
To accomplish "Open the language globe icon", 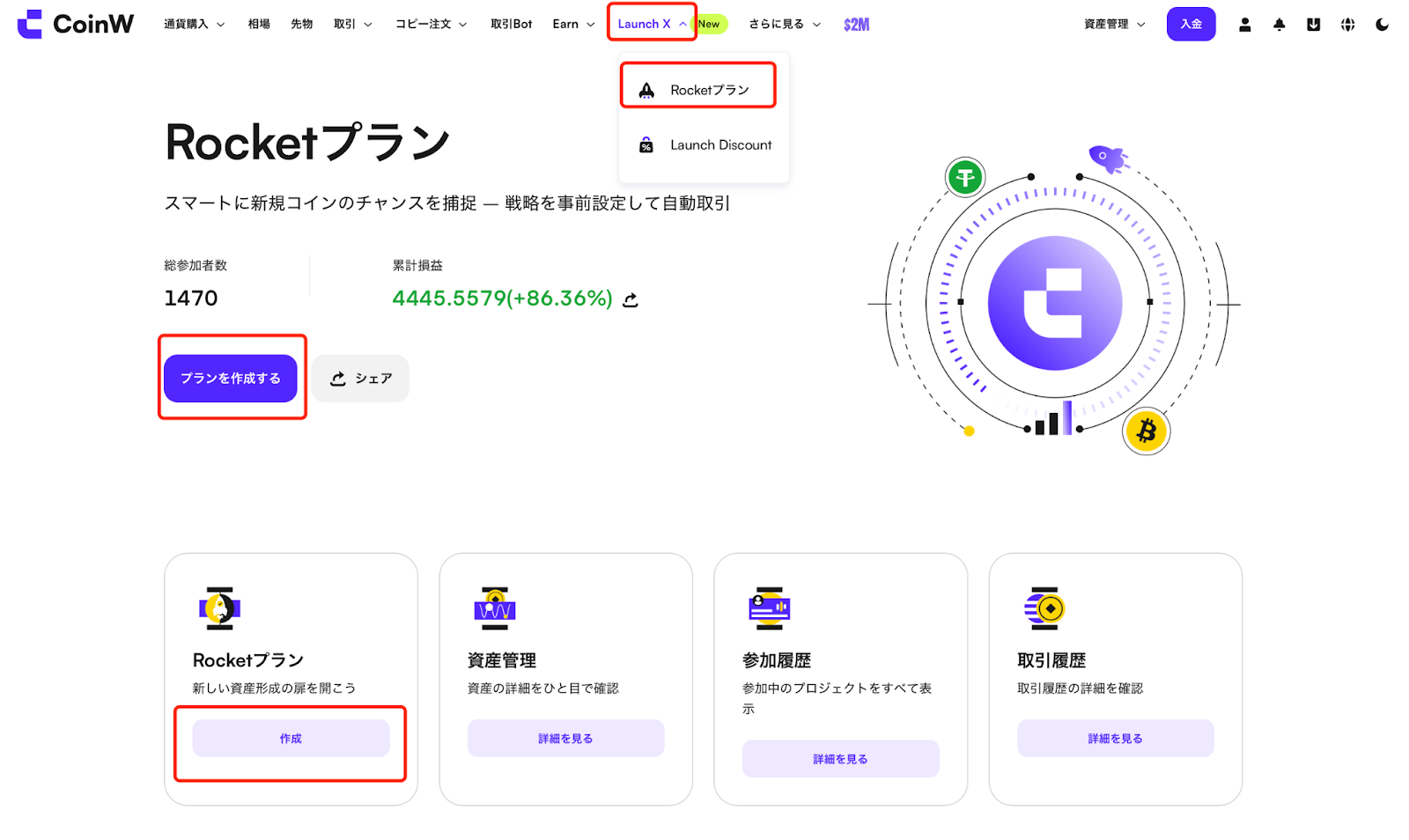I will (1347, 25).
